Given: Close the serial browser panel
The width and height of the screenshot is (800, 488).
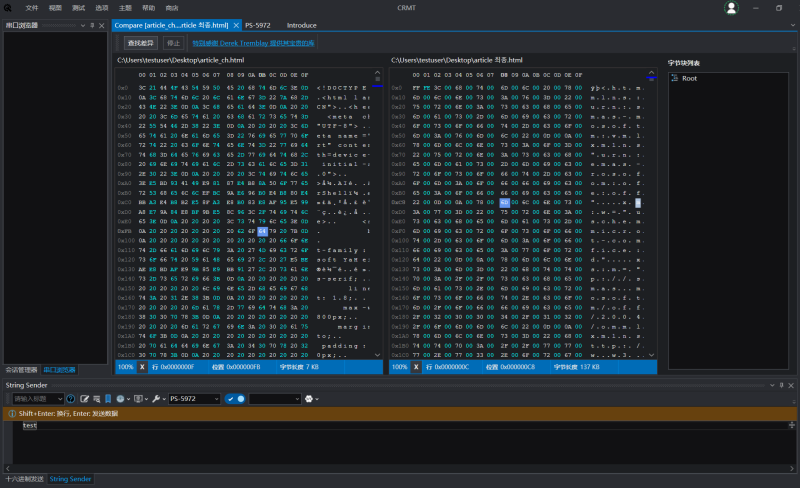Looking at the screenshot, I should pyautogui.click(x=102, y=25).
